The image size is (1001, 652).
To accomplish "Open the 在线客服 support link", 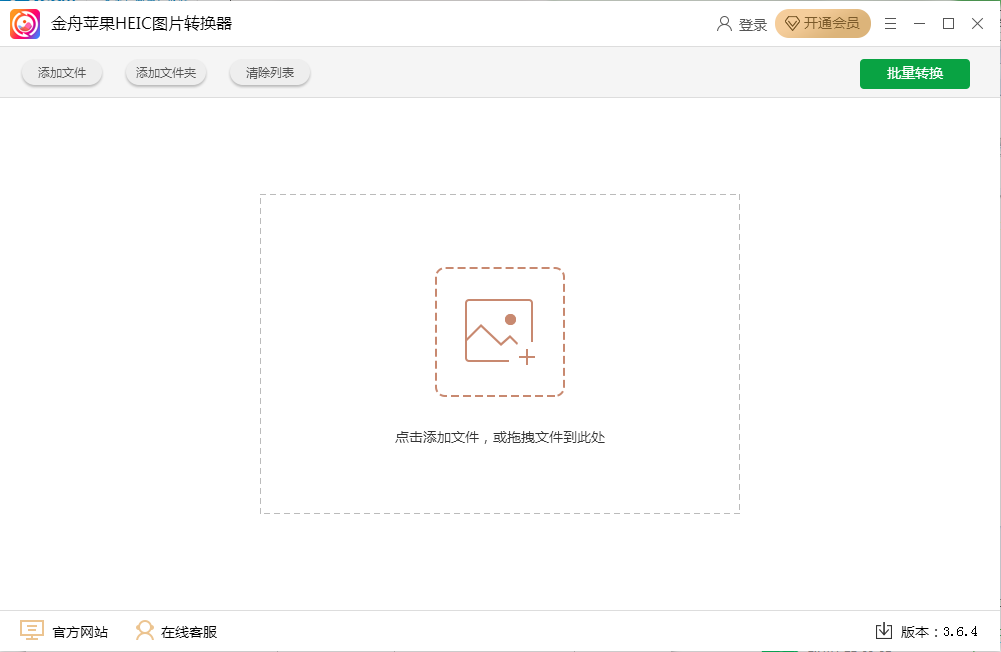I will pos(189,632).
